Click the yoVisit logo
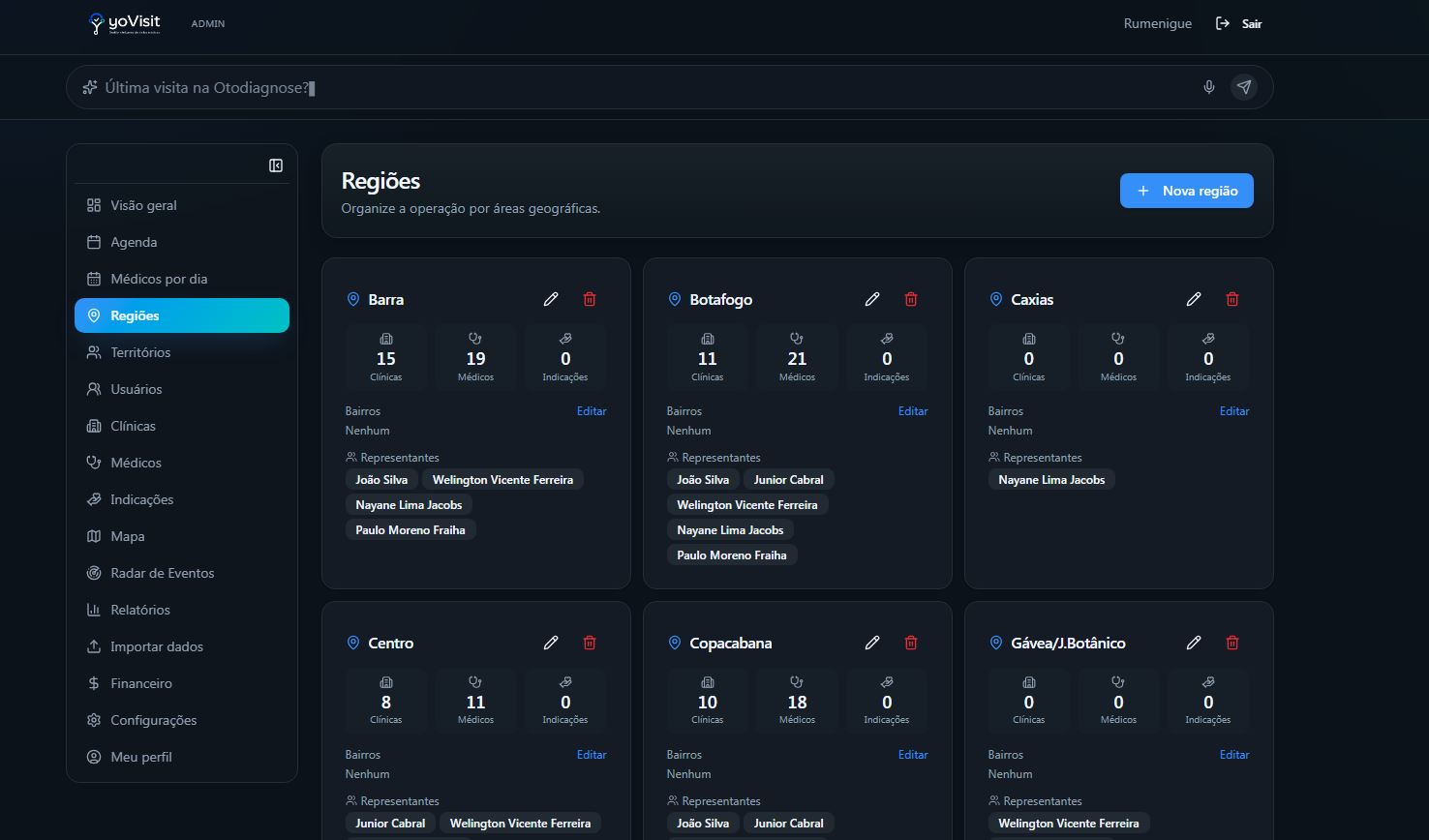The height and width of the screenshot is (840, 1429). [124, 23]
